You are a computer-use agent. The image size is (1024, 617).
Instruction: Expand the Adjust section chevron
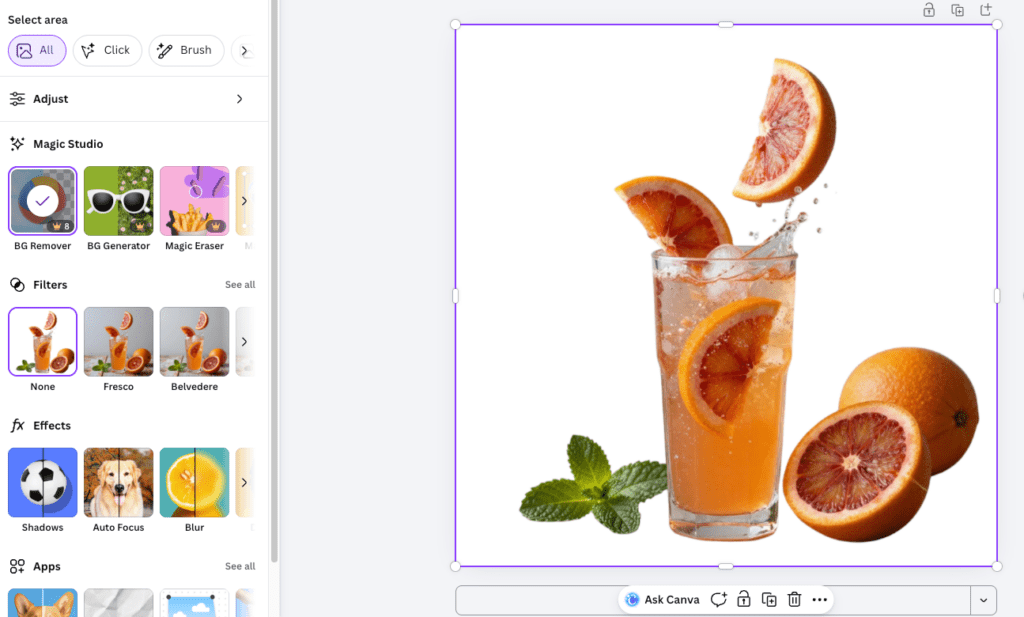click(x=239, y=99)
